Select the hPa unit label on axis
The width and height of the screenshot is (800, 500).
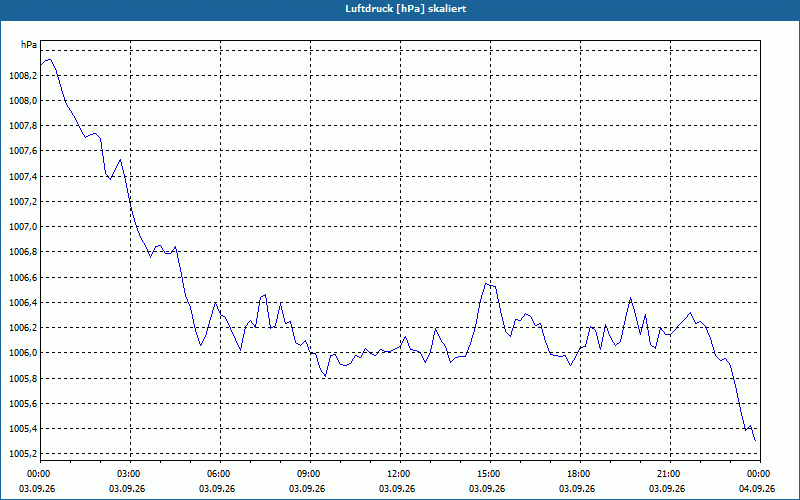click(29, 45)
